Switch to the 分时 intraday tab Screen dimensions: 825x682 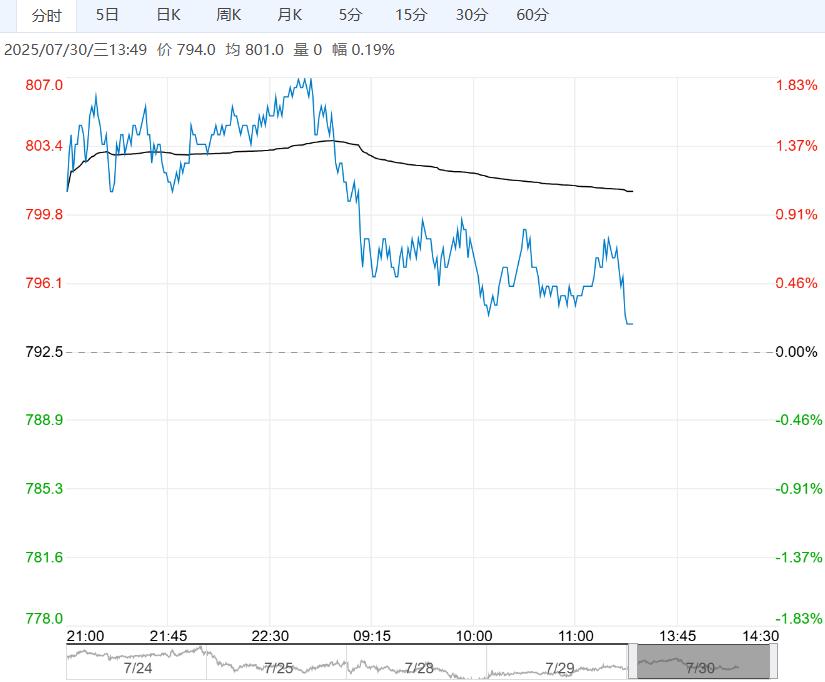point(46,15)
